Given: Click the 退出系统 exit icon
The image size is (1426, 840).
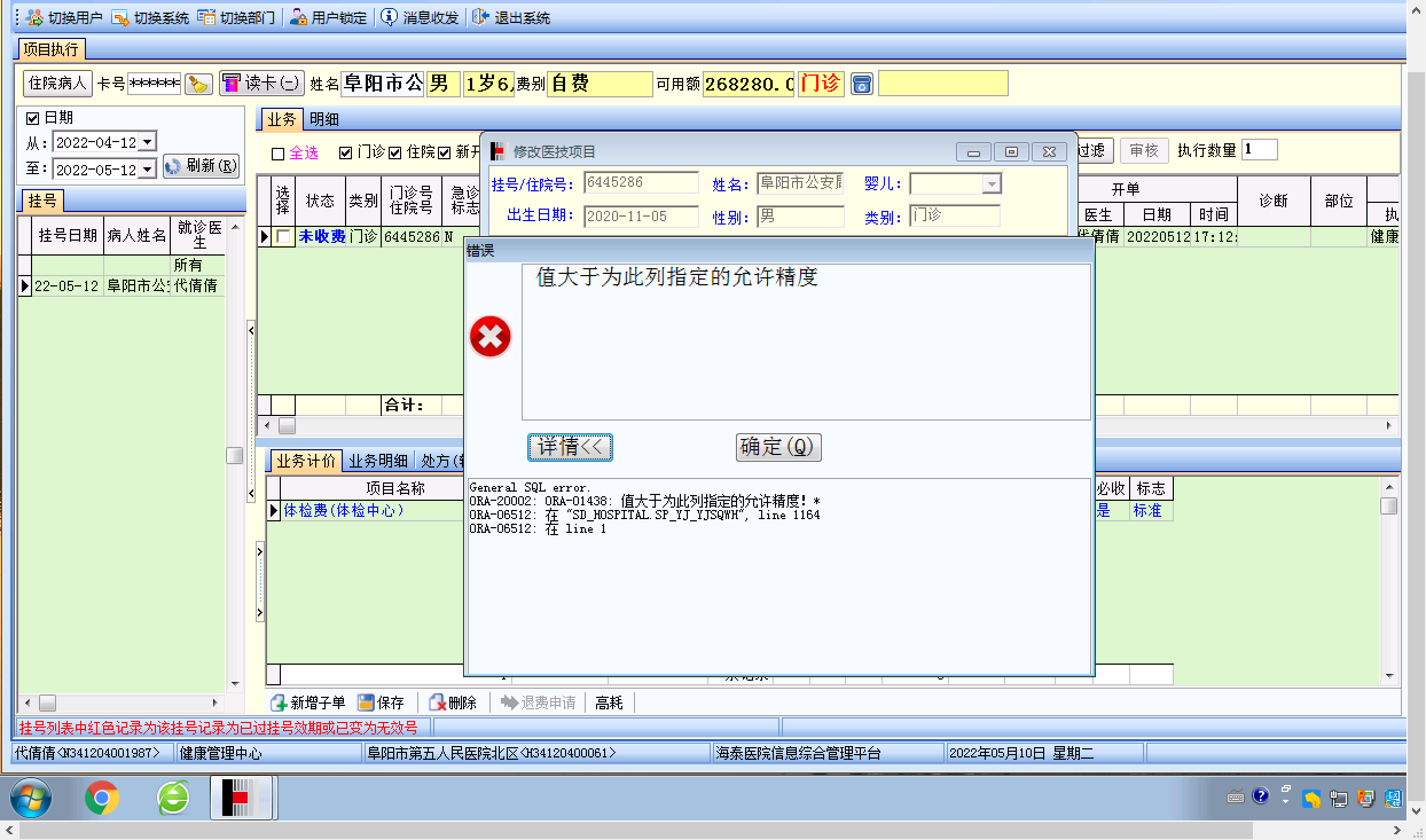Looking at the screenshot, I should point(480,18).
